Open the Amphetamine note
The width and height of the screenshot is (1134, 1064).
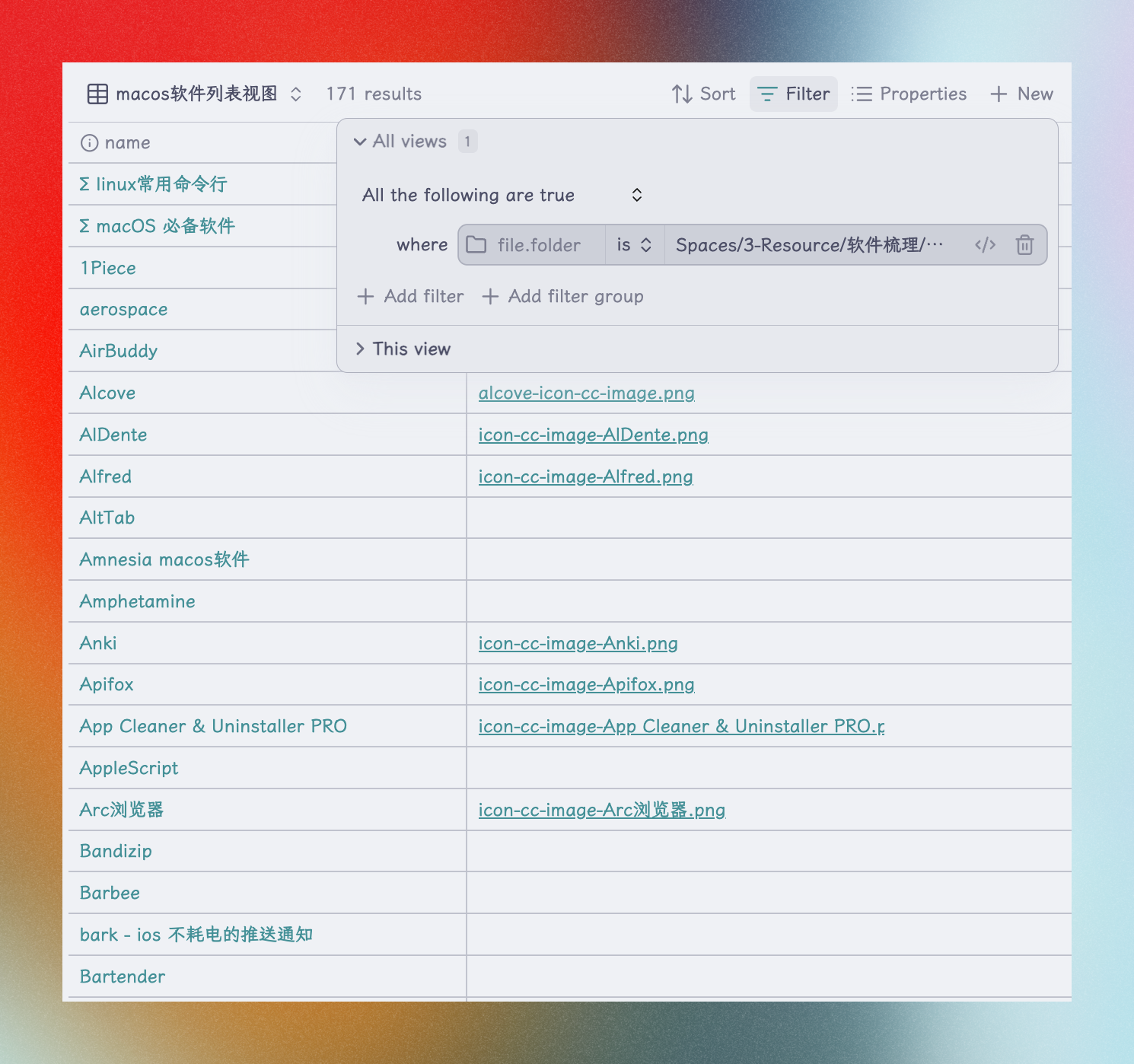click(x=137, y=601)
